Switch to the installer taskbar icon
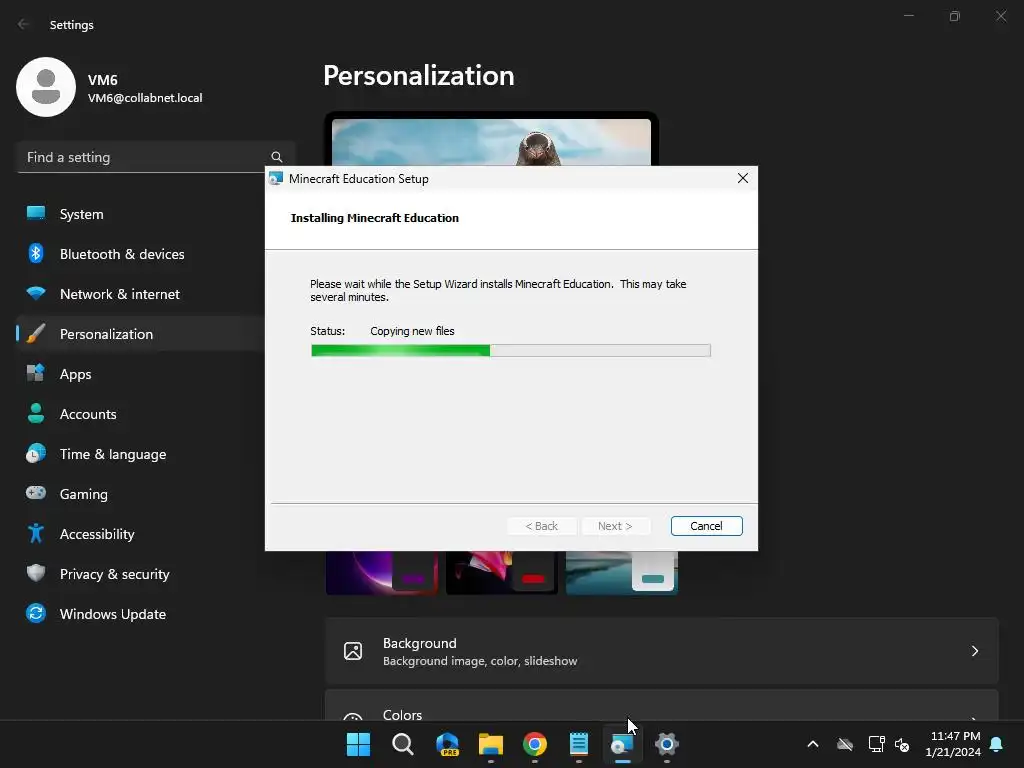The width and height of the screenshot is (1024, 768). [x=622, y=744]
